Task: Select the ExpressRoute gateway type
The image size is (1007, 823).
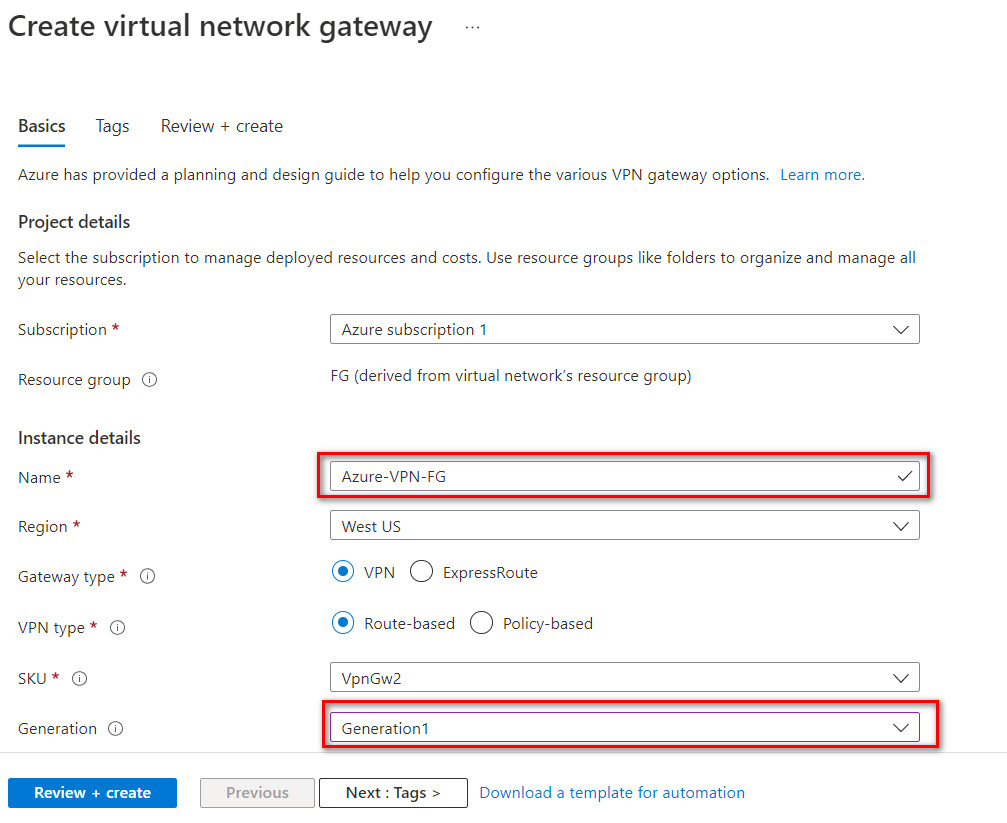Action: 422,571
